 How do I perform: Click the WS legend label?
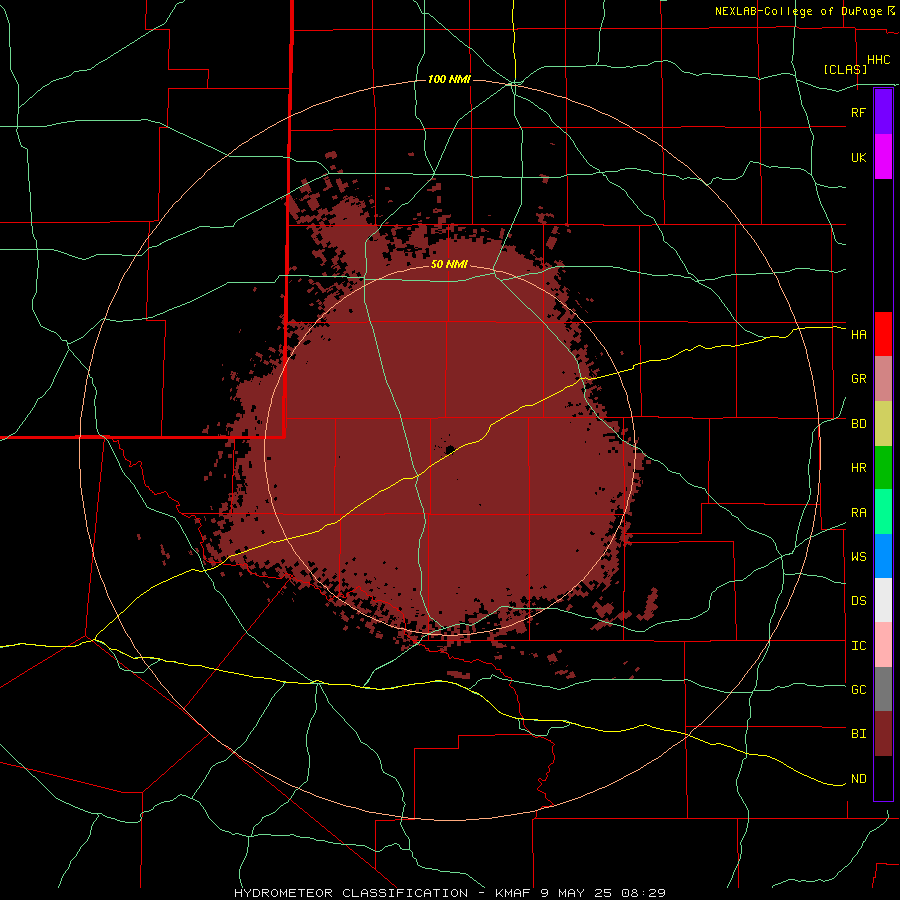pyautogui.click(x=858, y=556)
